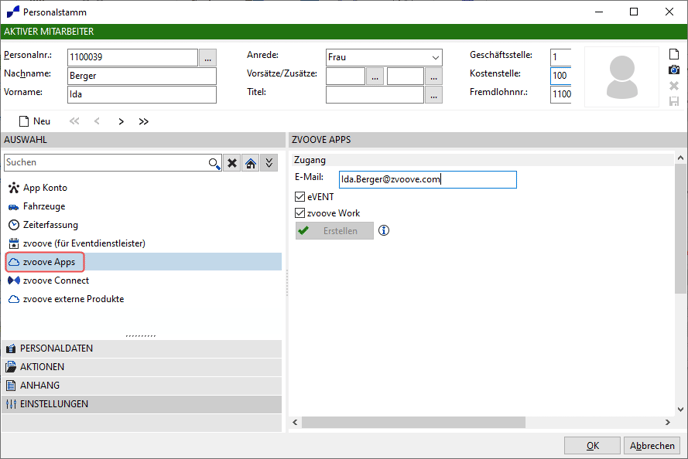Image resolution: width=688 pixels, height=459 pixels.
Task: Click the Fremdlohnnr. field
Action: click(x=561, y=94)
